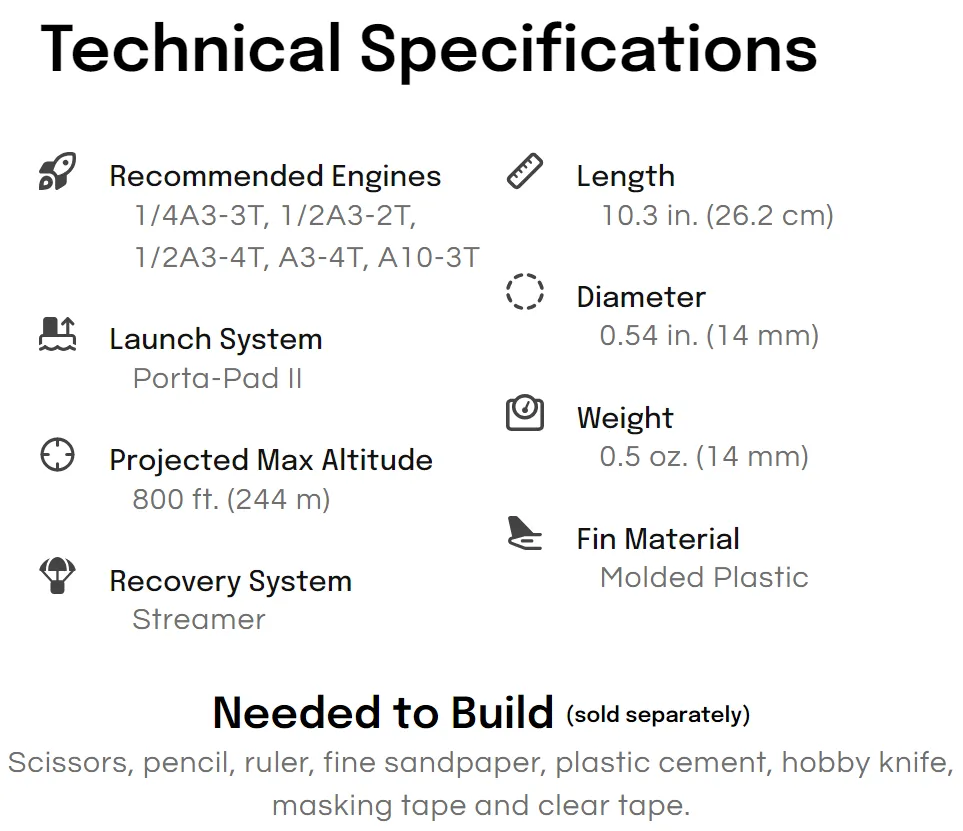Screen dimensions: 963x831
Task: Click the Needed to Build heading
Action: tap(383, 712)
